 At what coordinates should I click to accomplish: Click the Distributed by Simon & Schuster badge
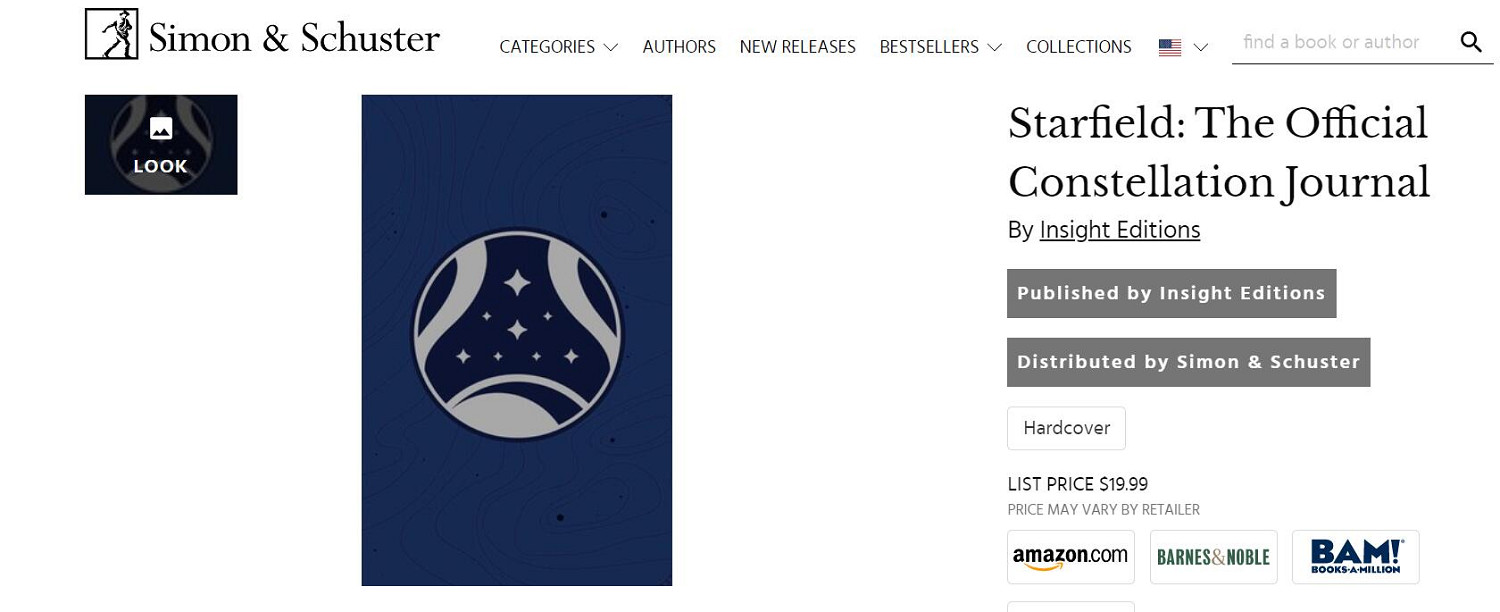point(1188,362)
